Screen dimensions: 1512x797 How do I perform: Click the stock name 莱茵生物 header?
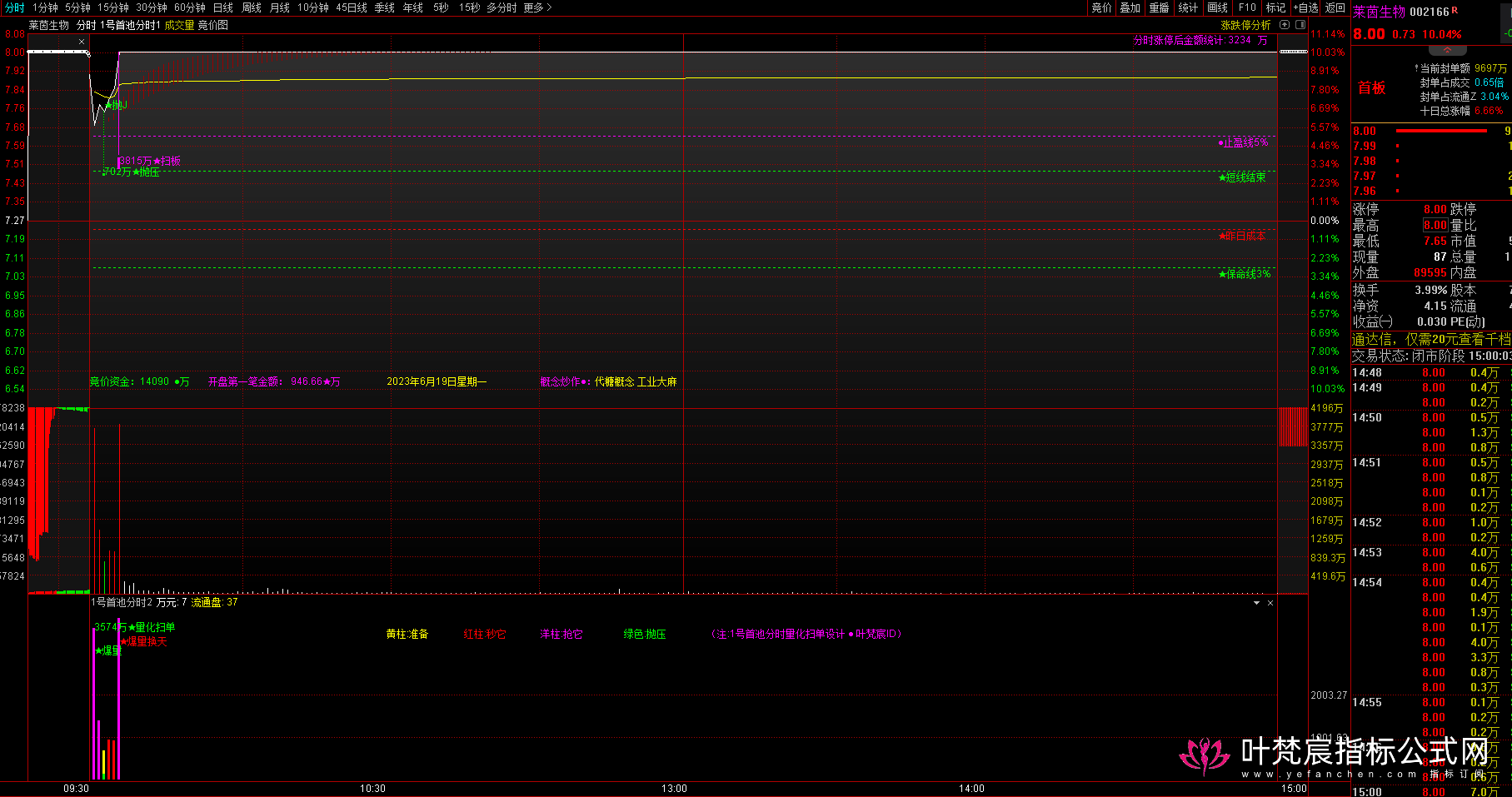(x=1379, y=12)
